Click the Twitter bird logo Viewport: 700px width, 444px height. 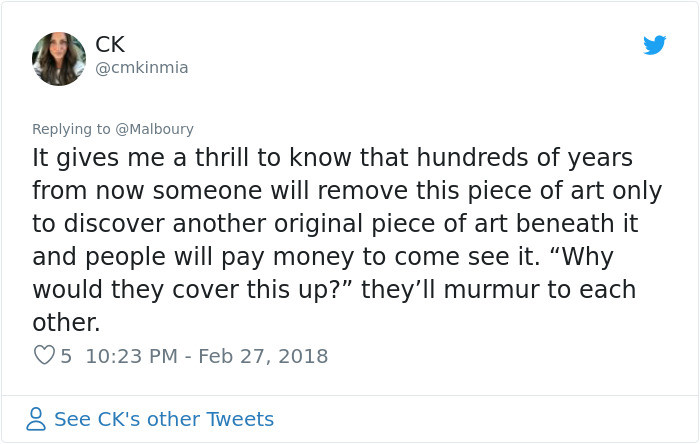(654, 45)
